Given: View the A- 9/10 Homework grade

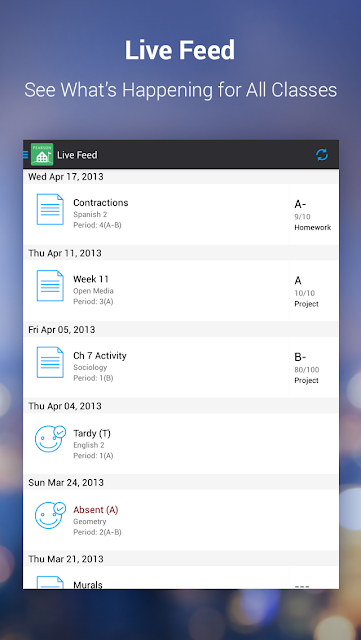Looking at the screenshot, I should (313, 215).
